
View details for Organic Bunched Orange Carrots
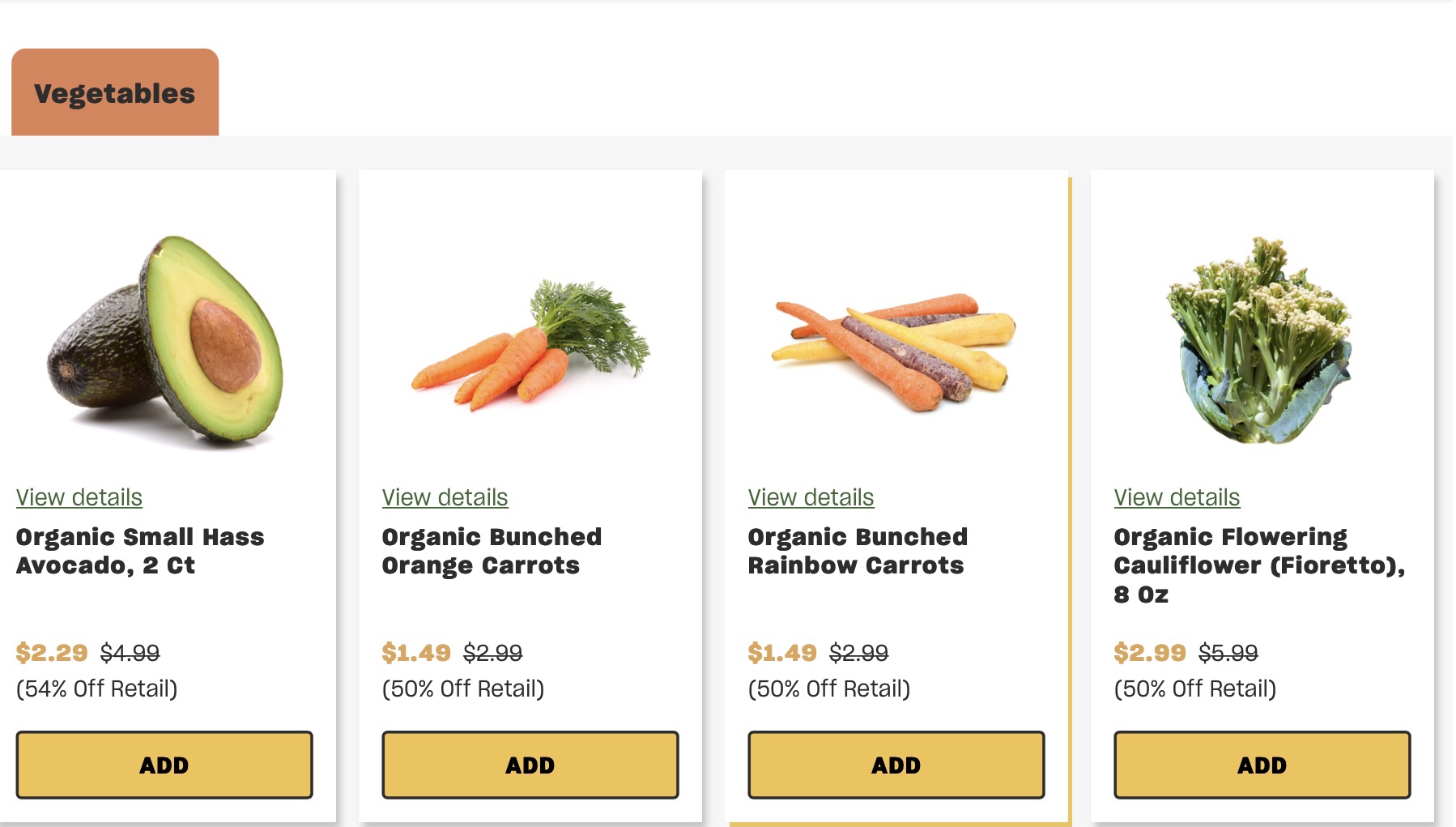[x=445, y=497]
